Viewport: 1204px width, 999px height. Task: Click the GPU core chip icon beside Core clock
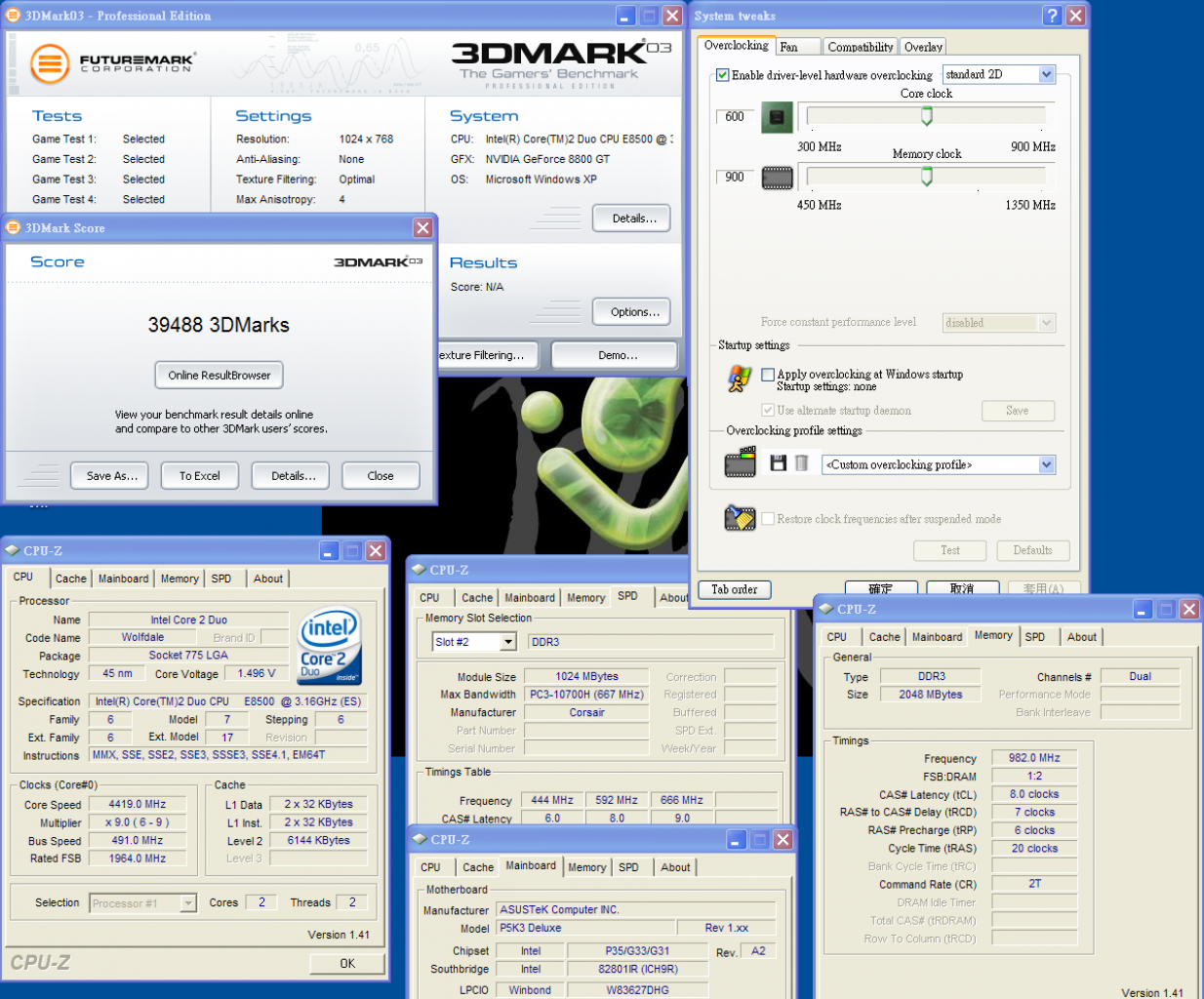point(777,117)
